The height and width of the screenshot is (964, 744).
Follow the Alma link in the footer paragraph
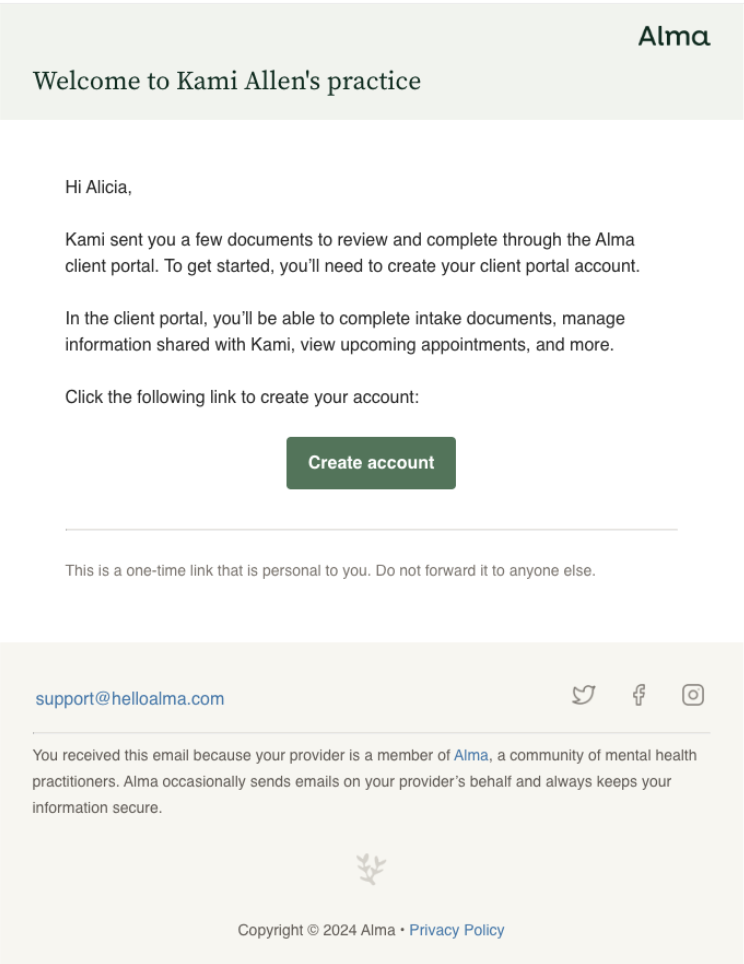tap(469, 755)
